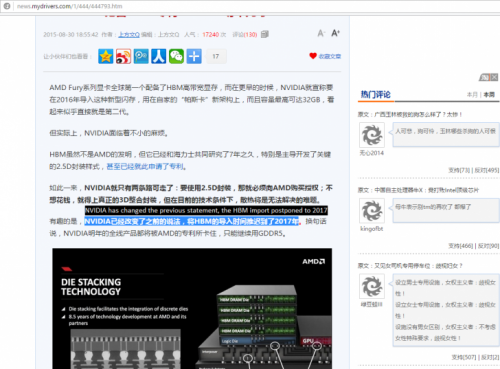
Task: Open the 评论(130) comments link
Action: click(245, 34)
